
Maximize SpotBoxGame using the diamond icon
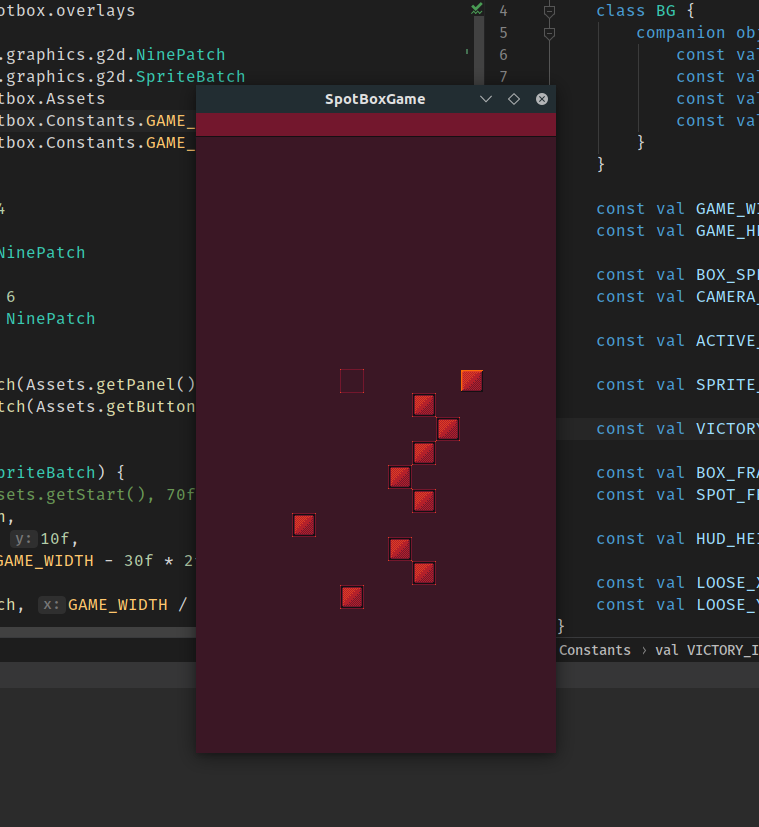(x=514, y=99)
